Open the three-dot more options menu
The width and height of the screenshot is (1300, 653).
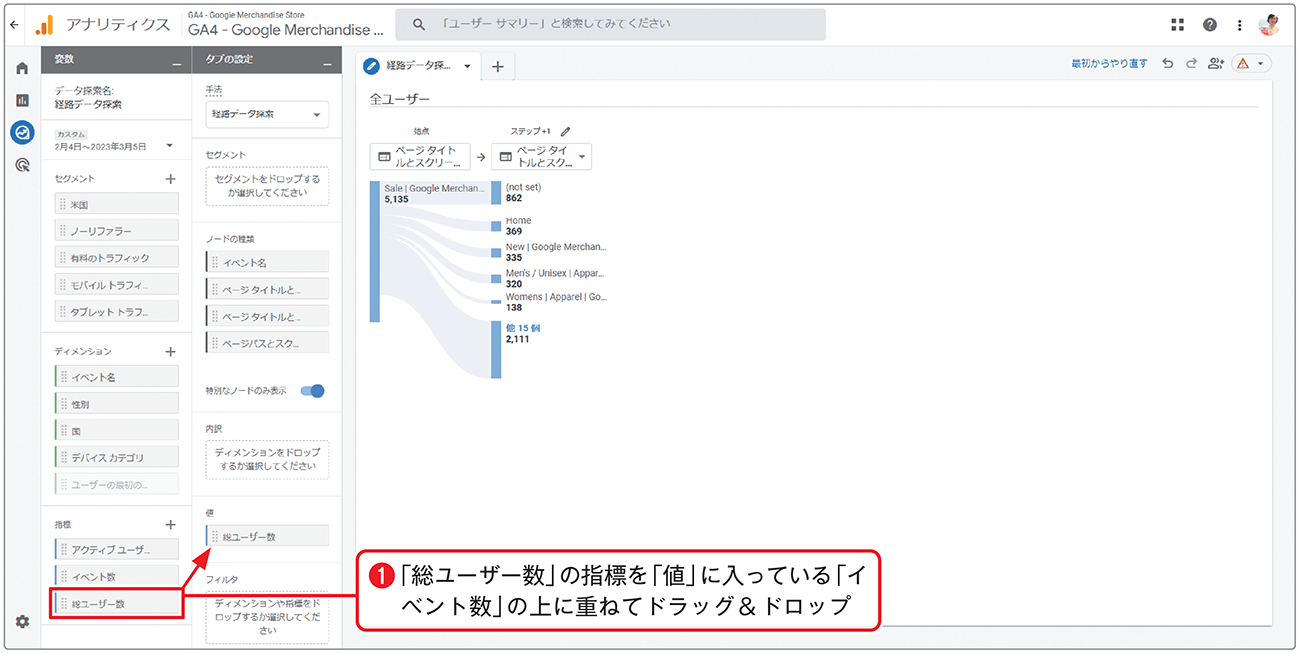[x=1240, y=25]
